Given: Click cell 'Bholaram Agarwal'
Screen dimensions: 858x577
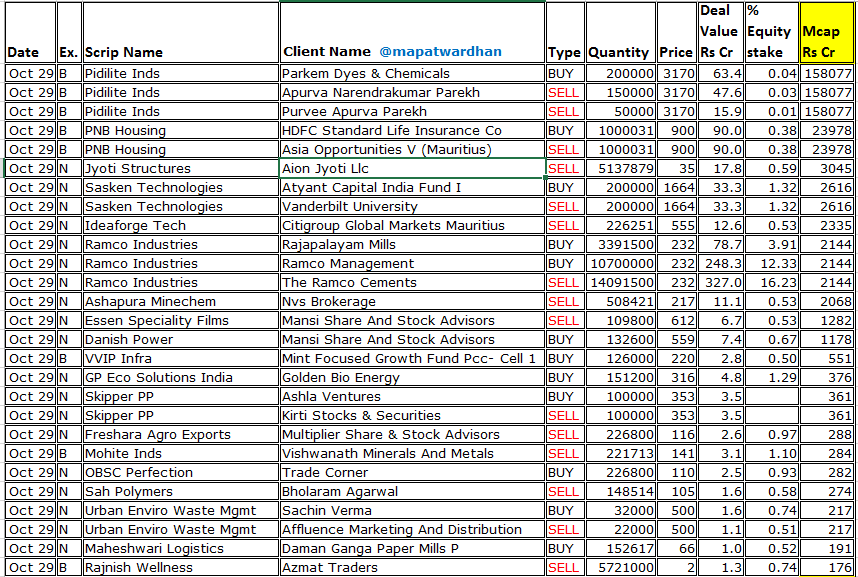Looking at the screenshot, I should [x=412, y=492].
